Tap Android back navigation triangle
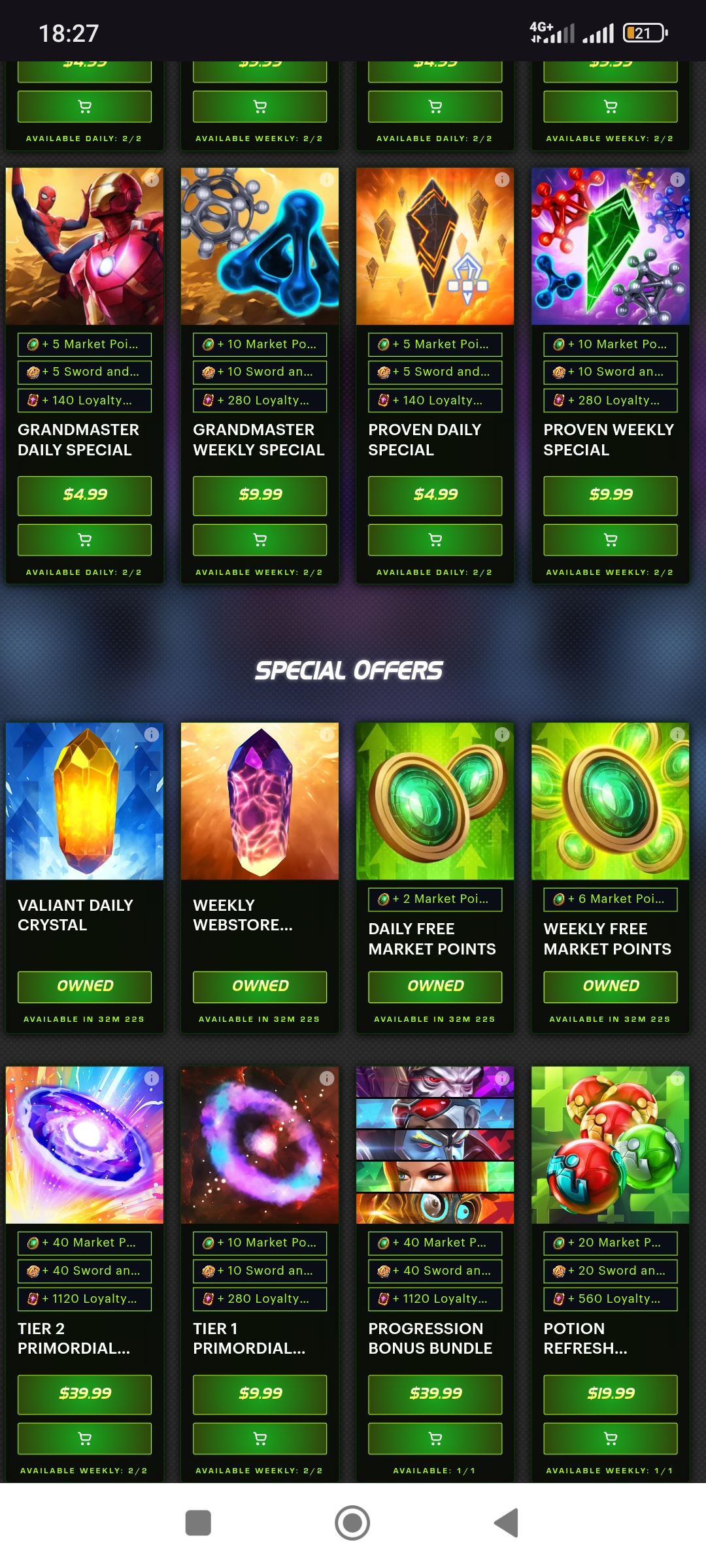Viewport: 706px width, 1568px height. 507,1523
